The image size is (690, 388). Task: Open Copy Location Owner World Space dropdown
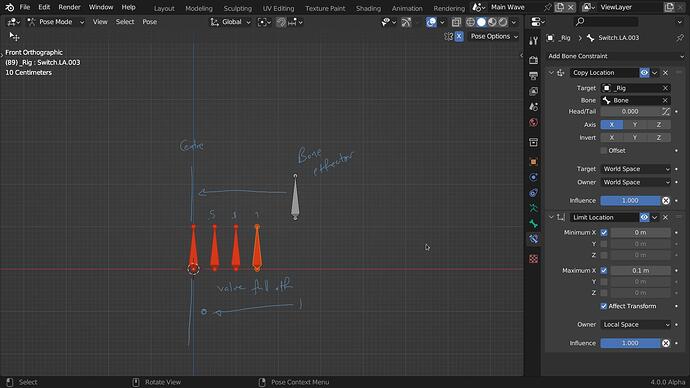click(x=636, y=182)
